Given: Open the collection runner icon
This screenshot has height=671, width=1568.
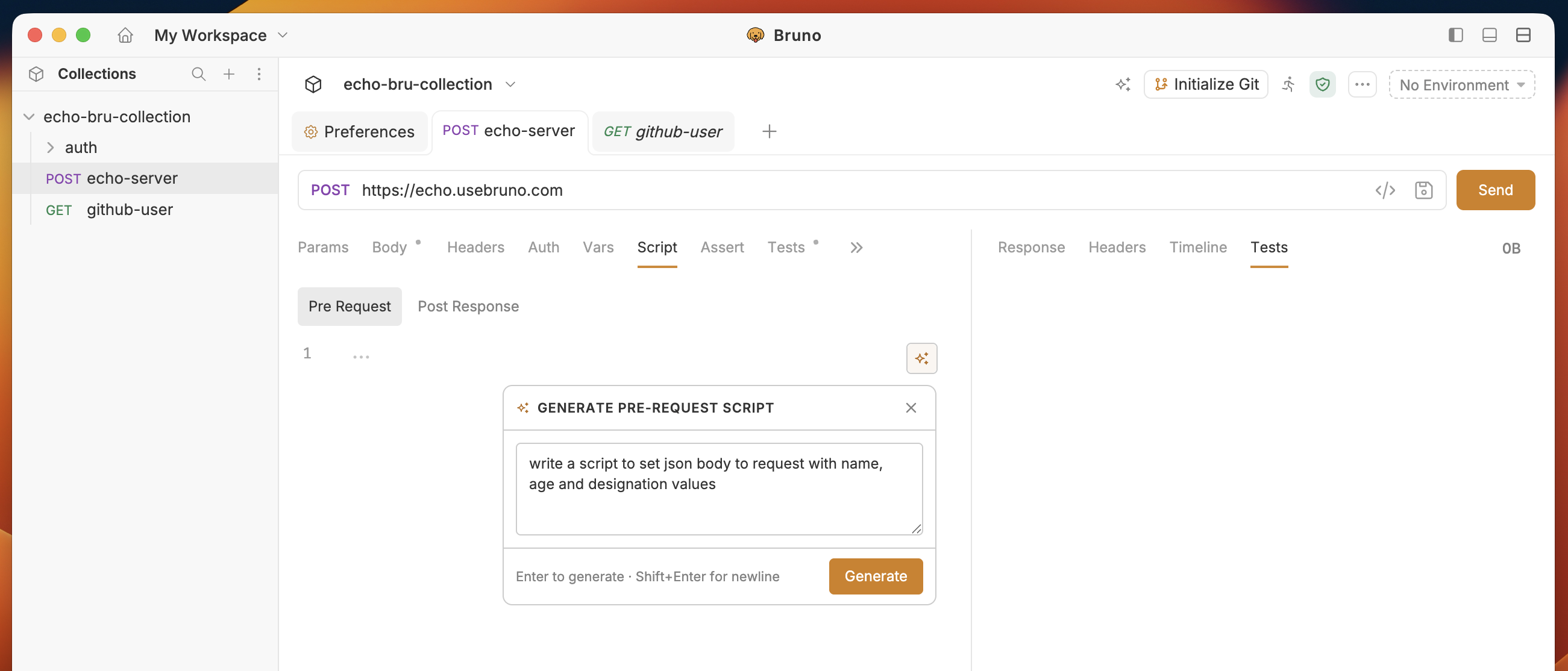Looking at the screenshot, I should 1288,84.
